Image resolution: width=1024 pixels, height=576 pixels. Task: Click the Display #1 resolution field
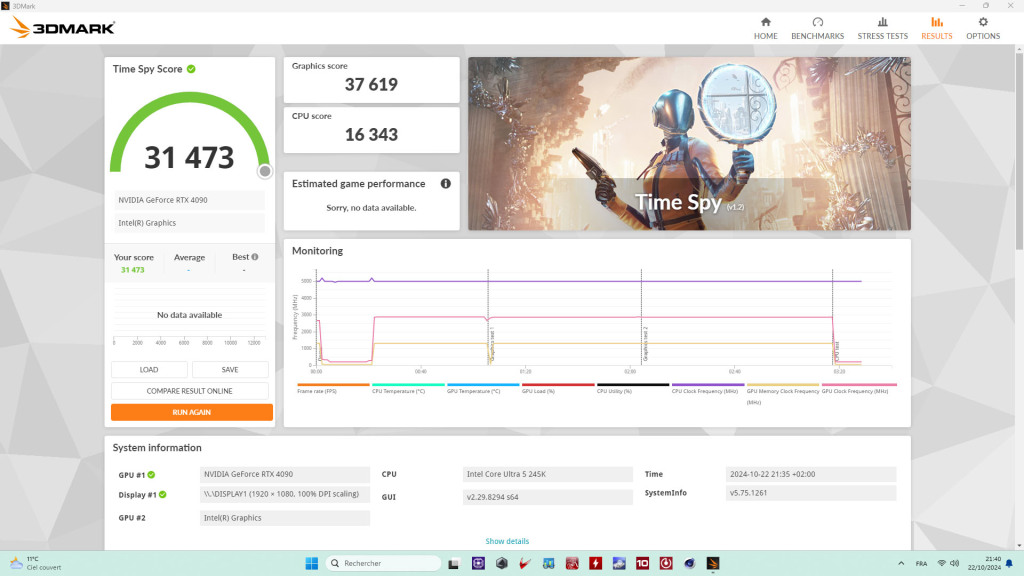(x=285, y=494)
